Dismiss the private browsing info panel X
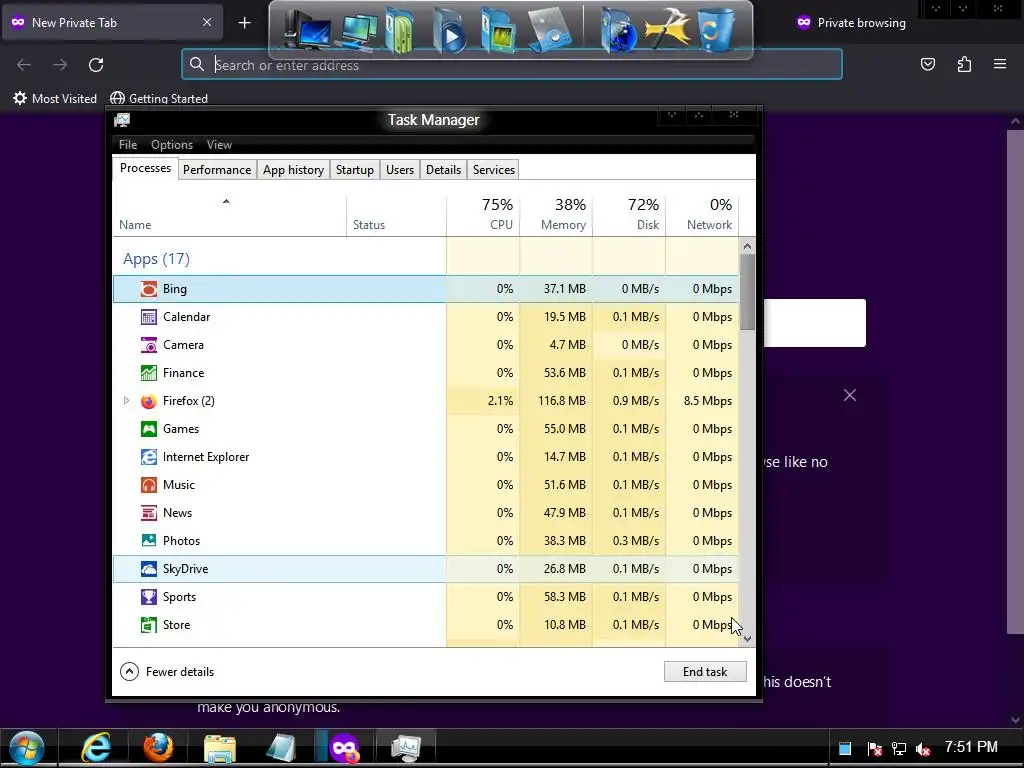This screenshot has width=1024, height=768. (850, 395)
